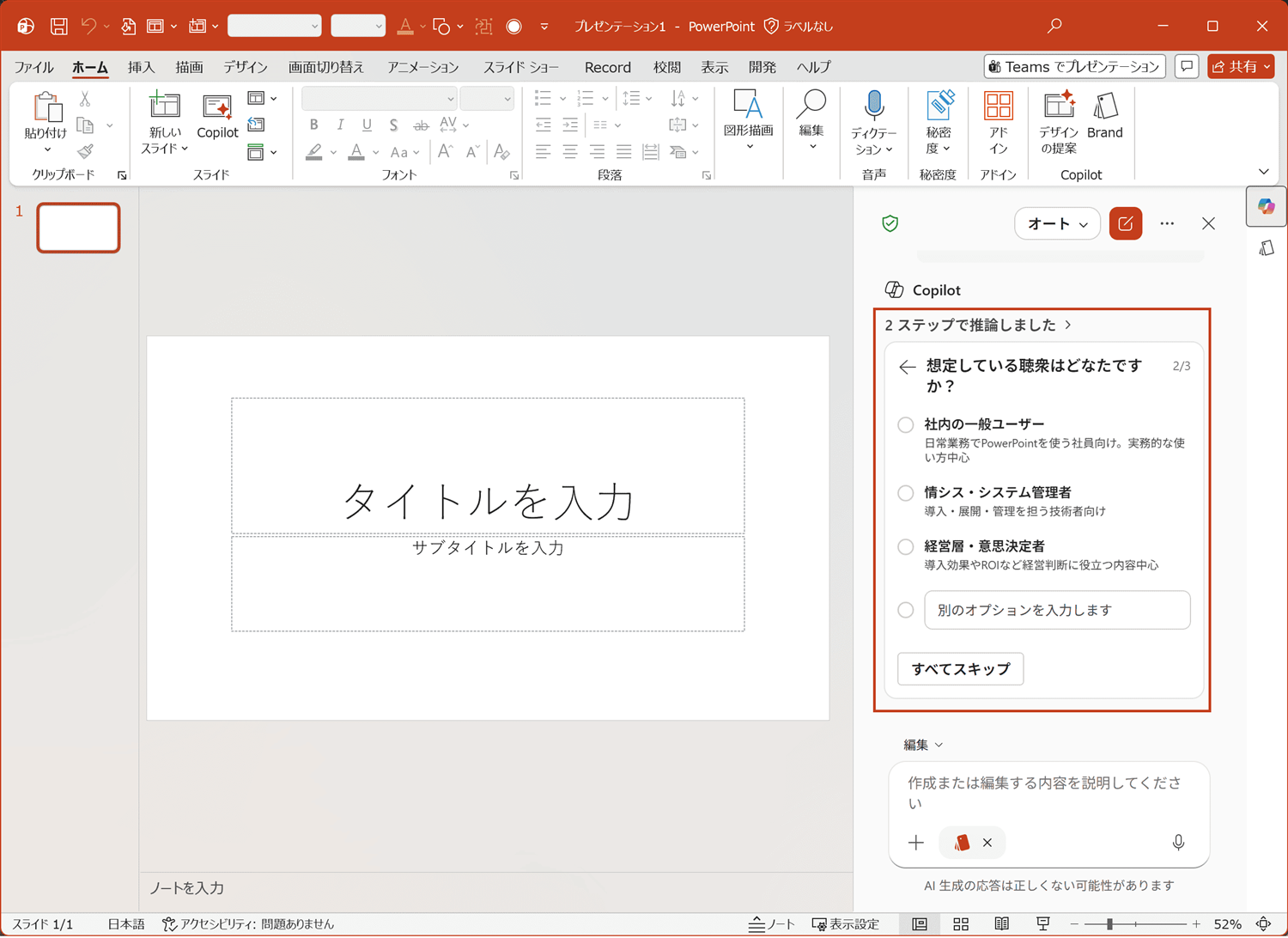Image resolution: width=1288 pixels, height=938 pixels.
Task: Click the Cut scissors icon
Action: click(x=85, y=100)
